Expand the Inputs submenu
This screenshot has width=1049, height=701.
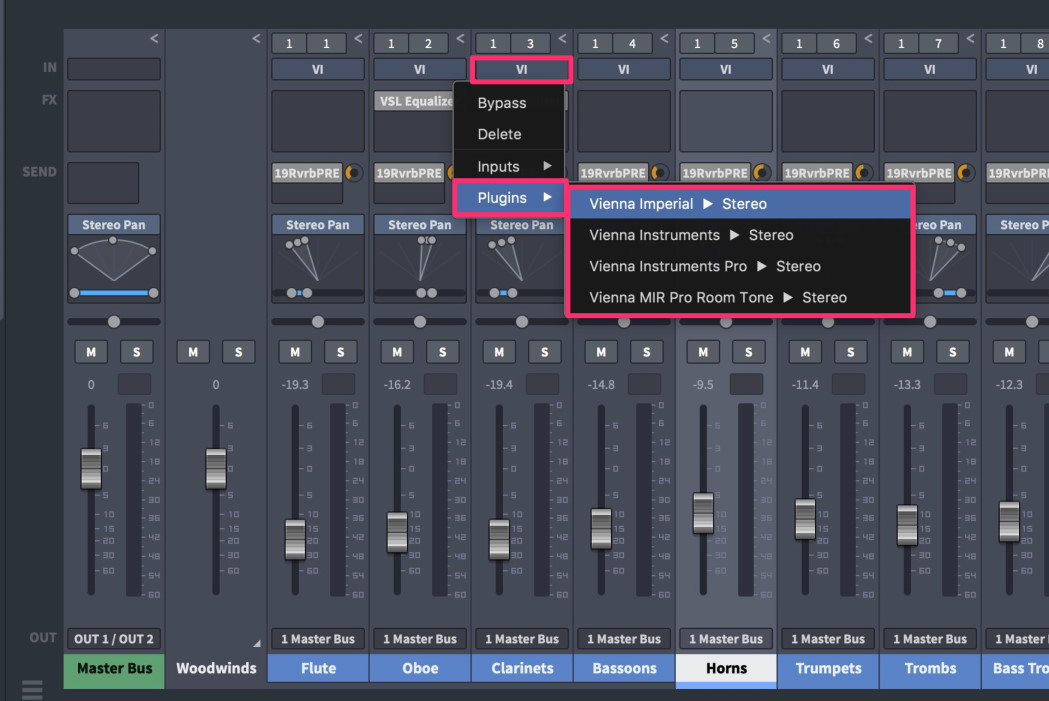point(510,166)
